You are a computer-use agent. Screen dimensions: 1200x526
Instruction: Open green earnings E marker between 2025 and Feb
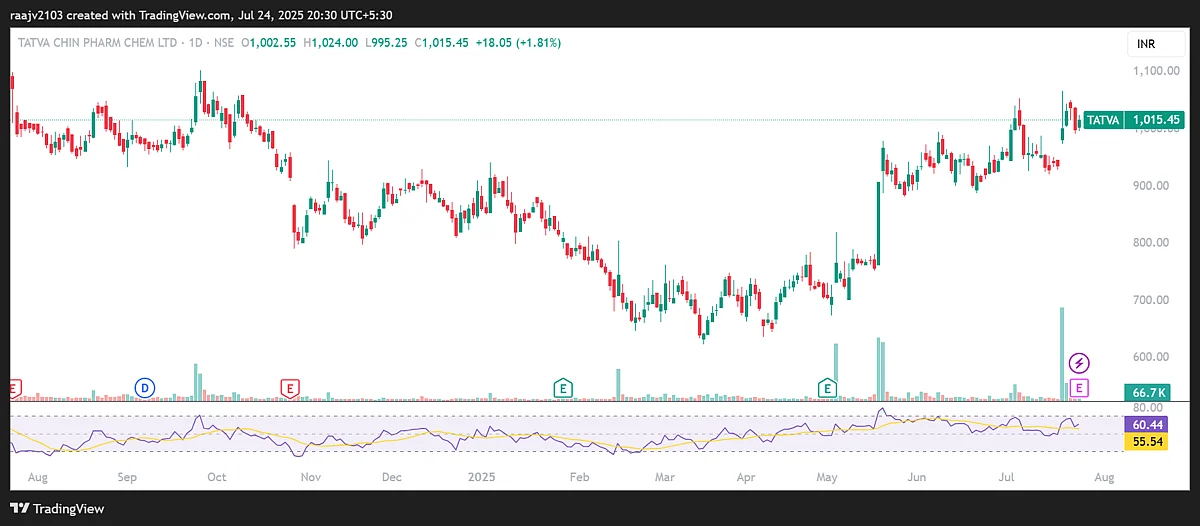pyautogui.click(x=564, y=387)
